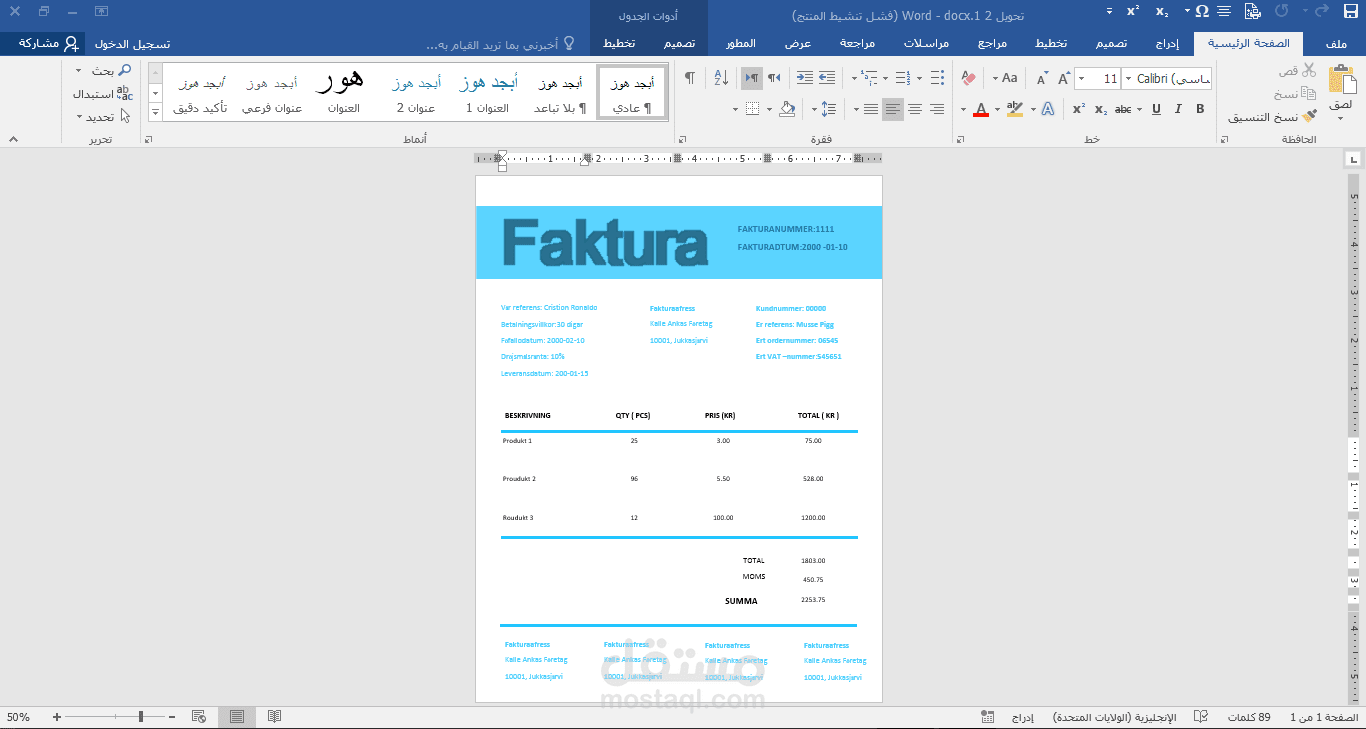
Task: Click the Numbering list icon
Action: [x=904, y=78]
